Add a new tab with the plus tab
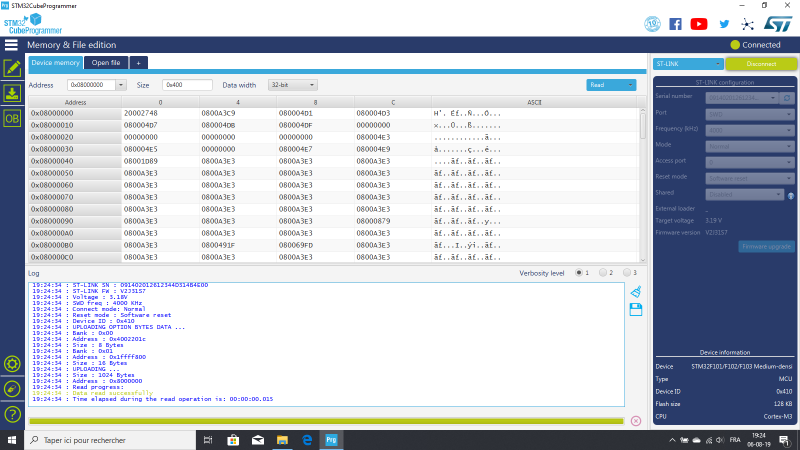Viewport: 800px width, 450px height. click(x=140, y=62)
